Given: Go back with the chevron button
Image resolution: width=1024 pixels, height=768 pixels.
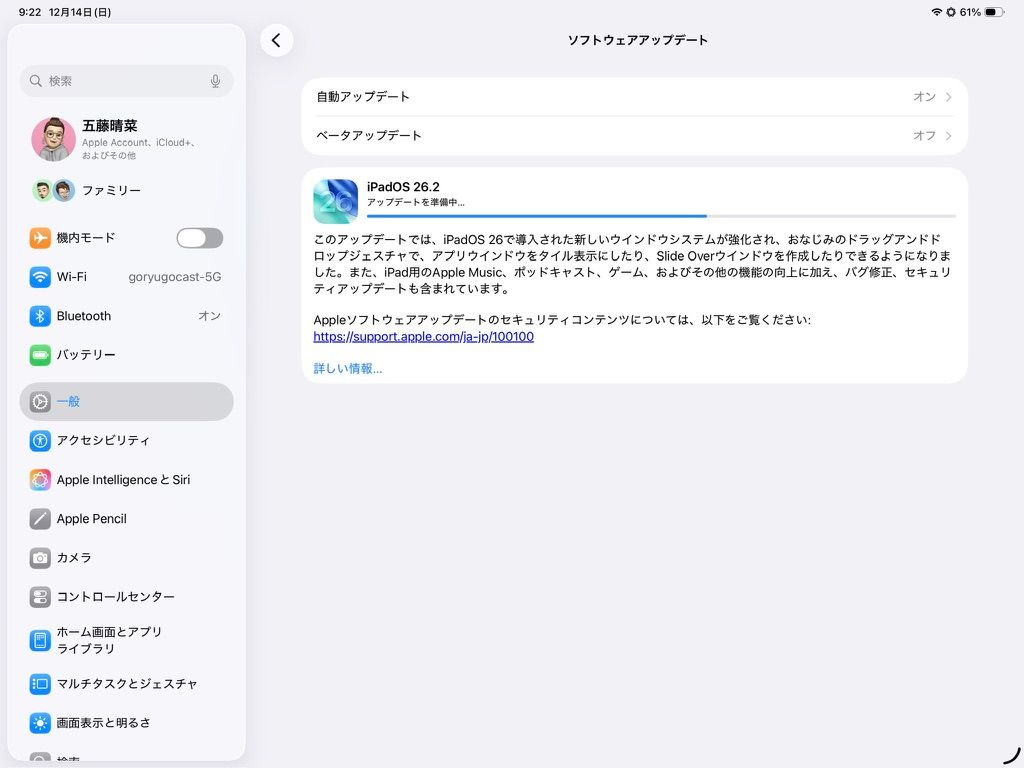Looking at the screenshot, I should tap(276, 40).
